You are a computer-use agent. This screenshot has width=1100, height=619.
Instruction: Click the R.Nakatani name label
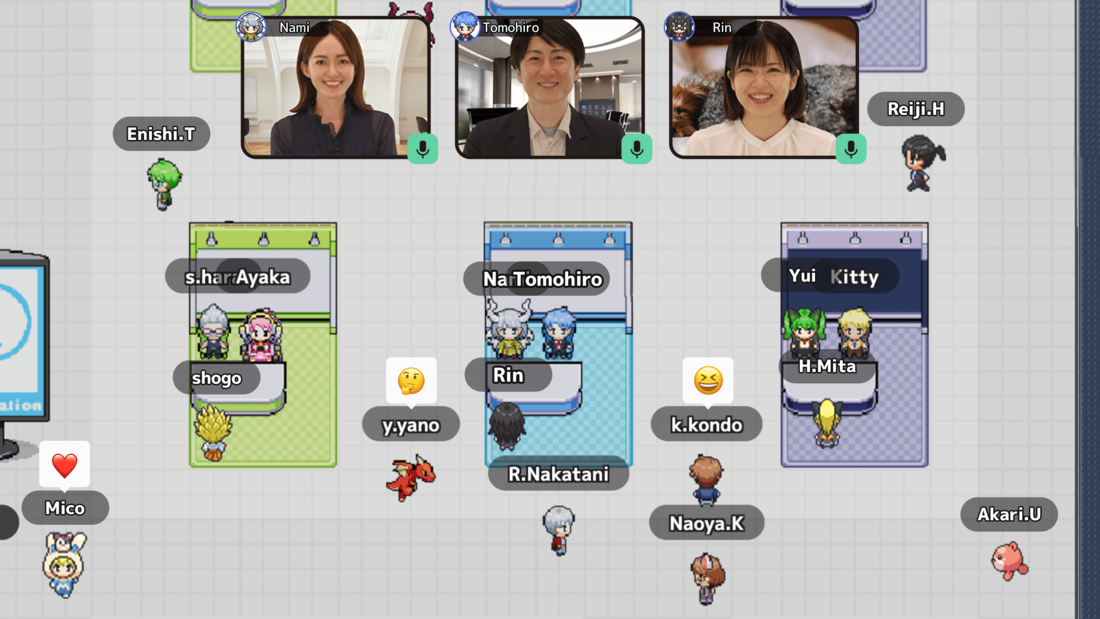pyautogui.click(x=558, y=474)
